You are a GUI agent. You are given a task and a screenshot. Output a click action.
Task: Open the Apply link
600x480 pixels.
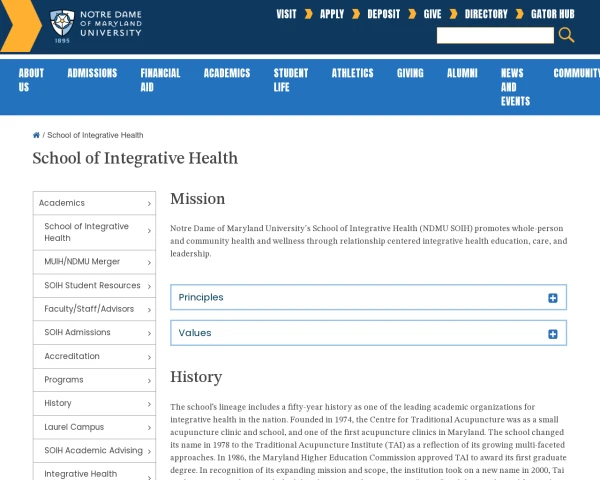tap(332, 14)
